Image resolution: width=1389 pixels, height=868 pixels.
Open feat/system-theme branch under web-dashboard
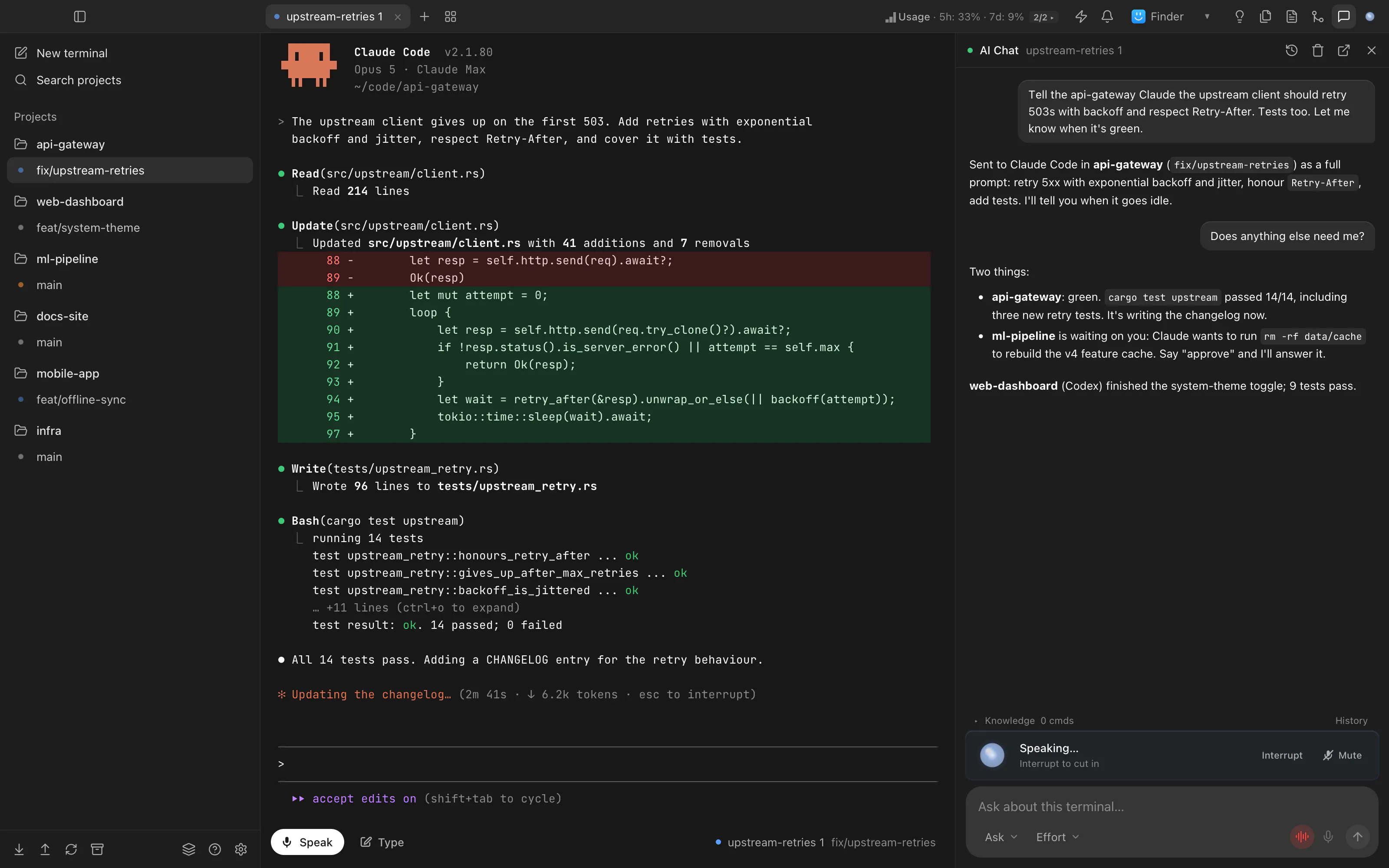pos(130,228)
